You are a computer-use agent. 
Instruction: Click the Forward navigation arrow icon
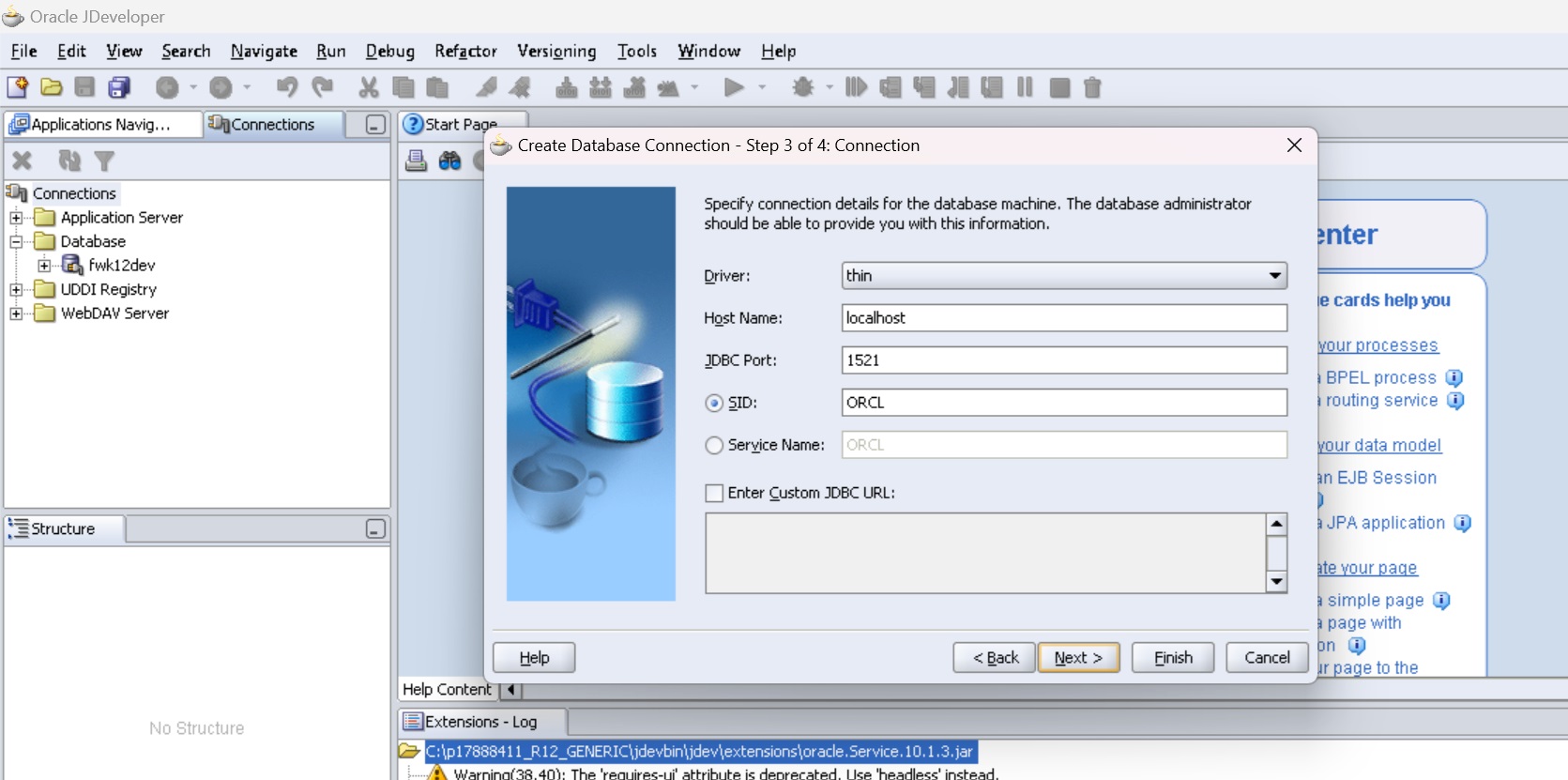pyautogui.click(x=221, y=87)
